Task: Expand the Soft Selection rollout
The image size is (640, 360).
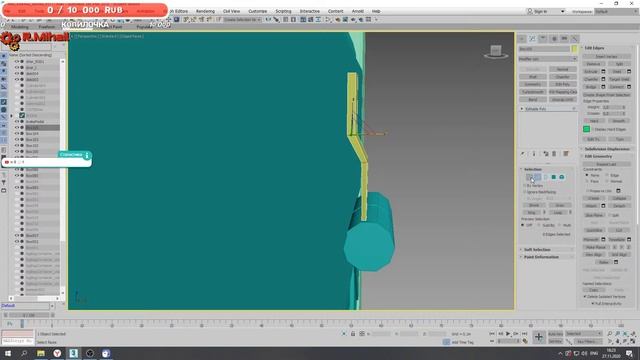Action: [537, 249]
